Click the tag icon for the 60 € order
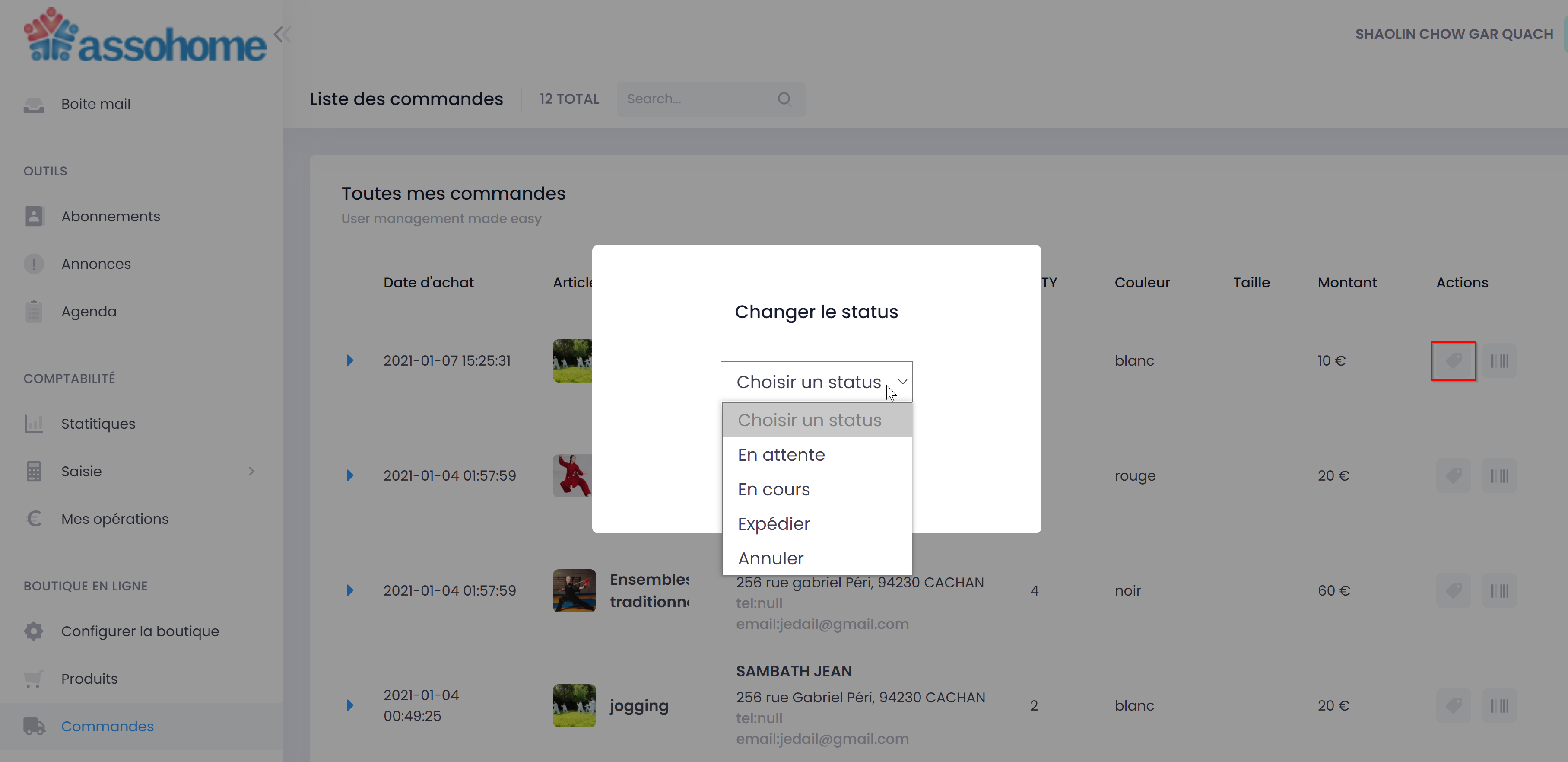Viewport: 1568px width, 762px height. (x=1453, y=590)
